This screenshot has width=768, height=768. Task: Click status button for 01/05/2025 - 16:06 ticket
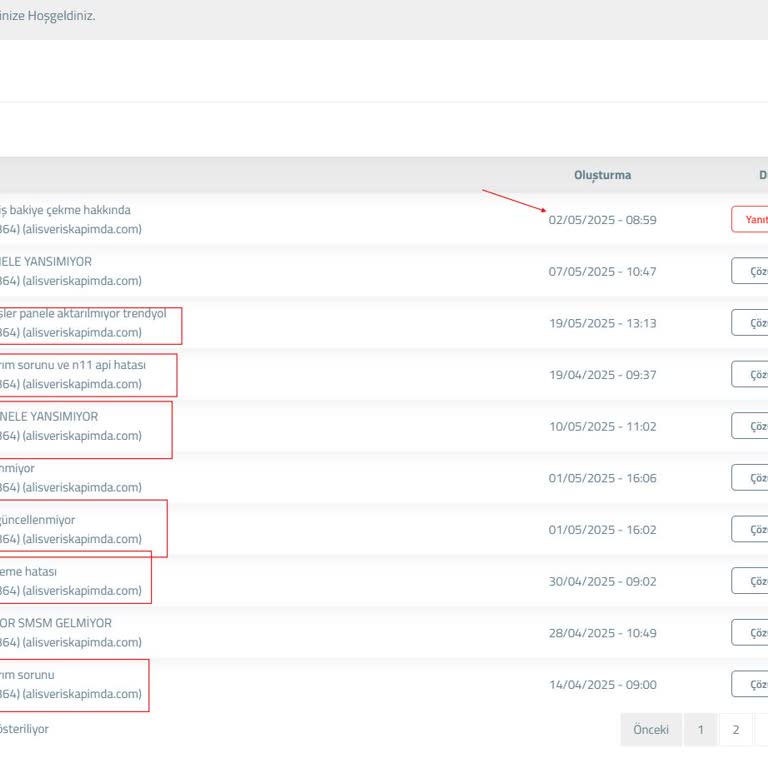pyautogui.click(x=751, y=478)
